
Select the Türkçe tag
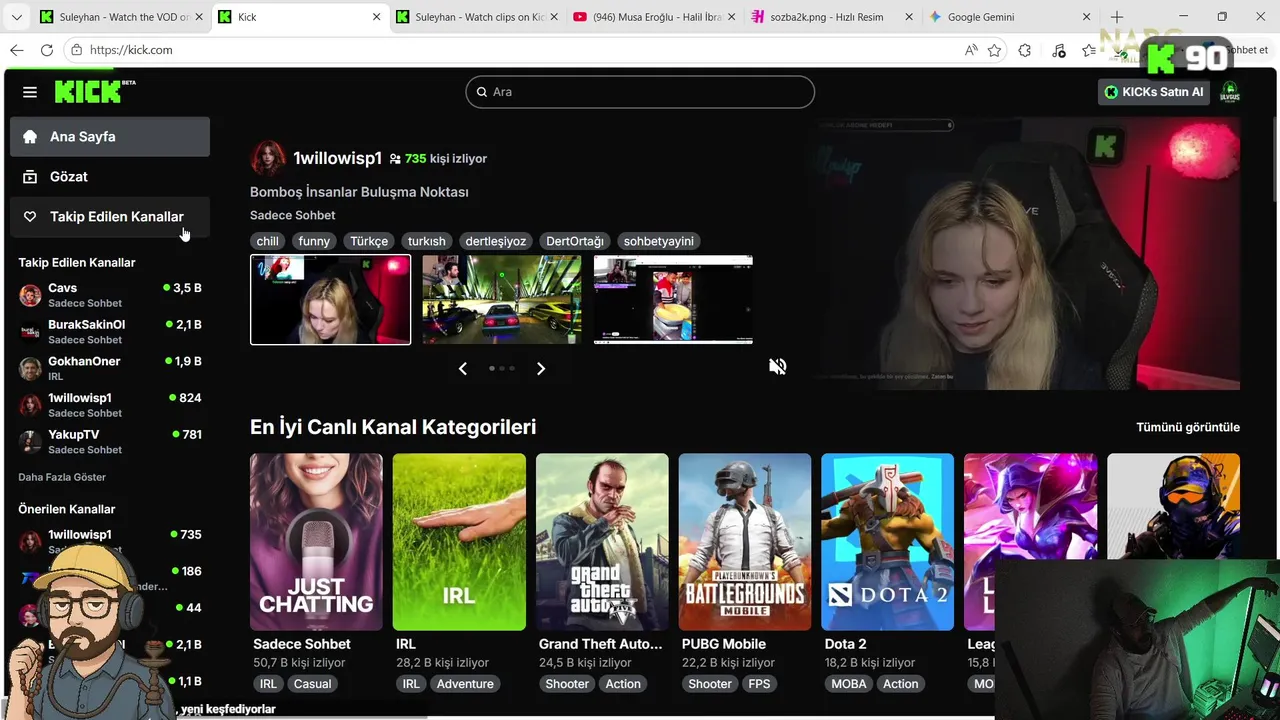pos(369,241)
